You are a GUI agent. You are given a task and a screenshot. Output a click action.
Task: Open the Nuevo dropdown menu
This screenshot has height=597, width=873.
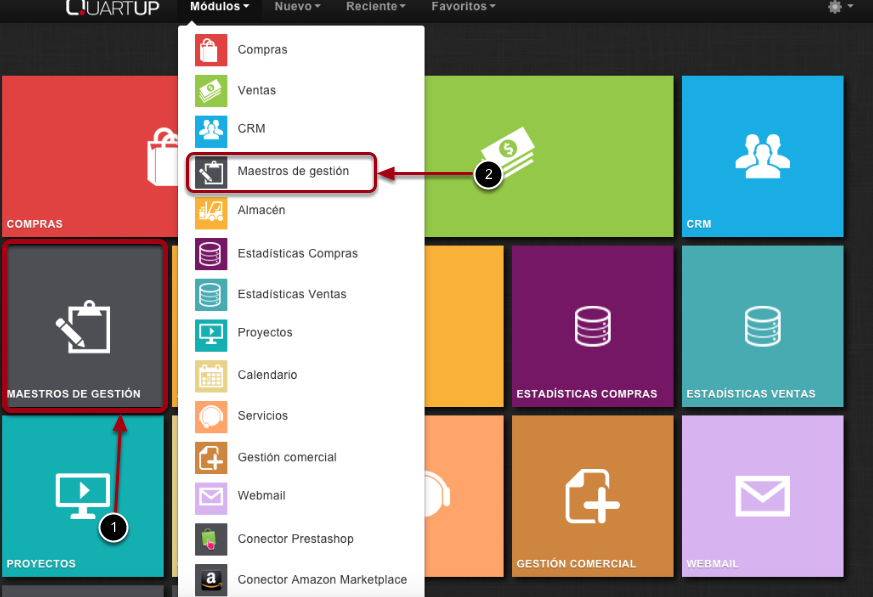pyautogui.click(x=297, y=7)
